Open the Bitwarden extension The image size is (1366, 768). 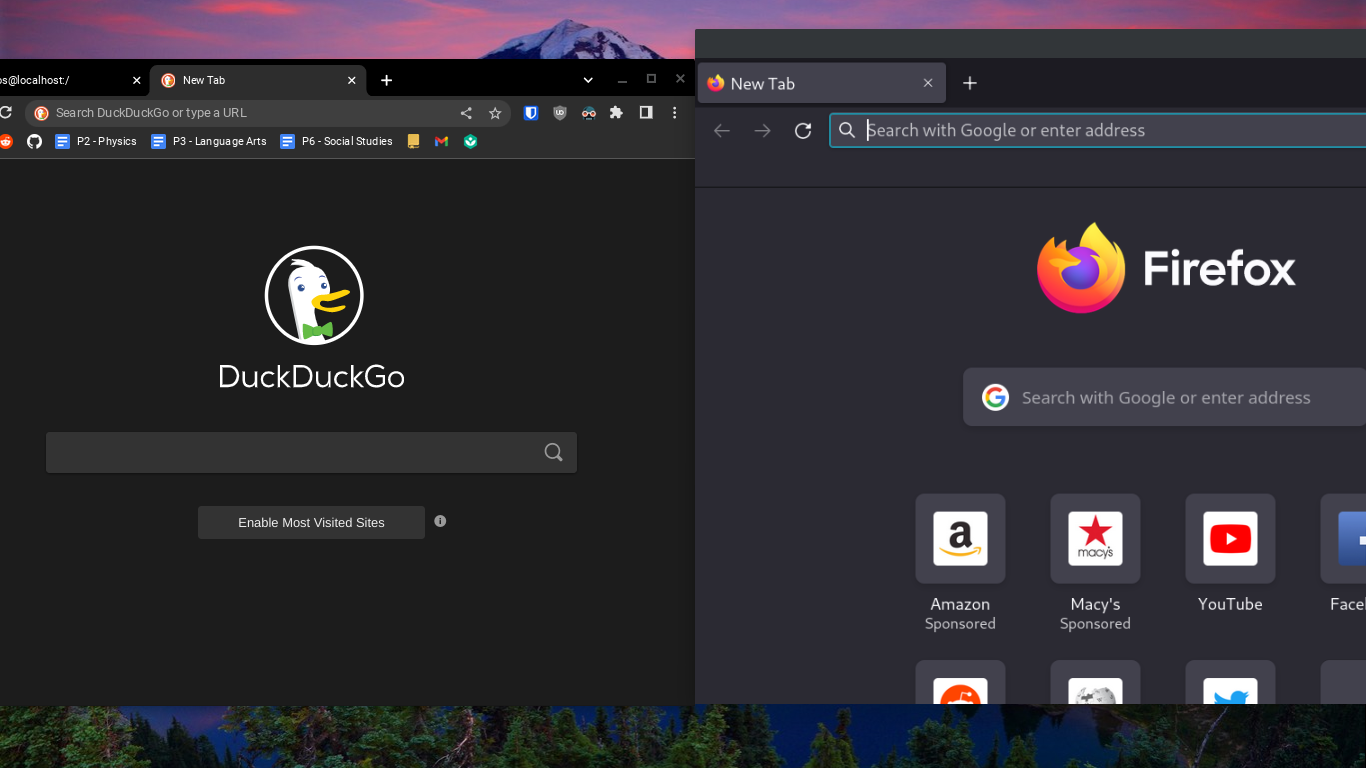[531, 113]
